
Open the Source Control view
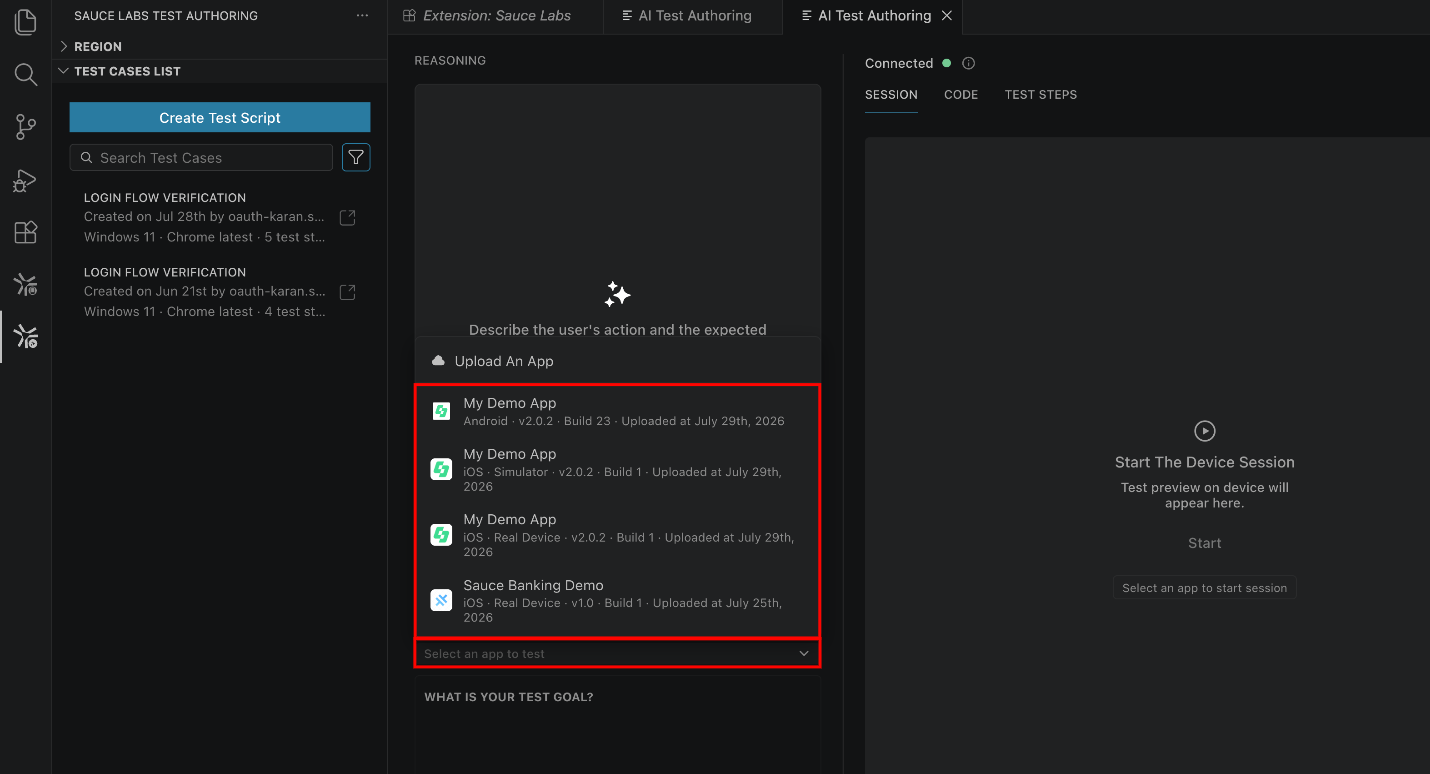tap(26, 127)
